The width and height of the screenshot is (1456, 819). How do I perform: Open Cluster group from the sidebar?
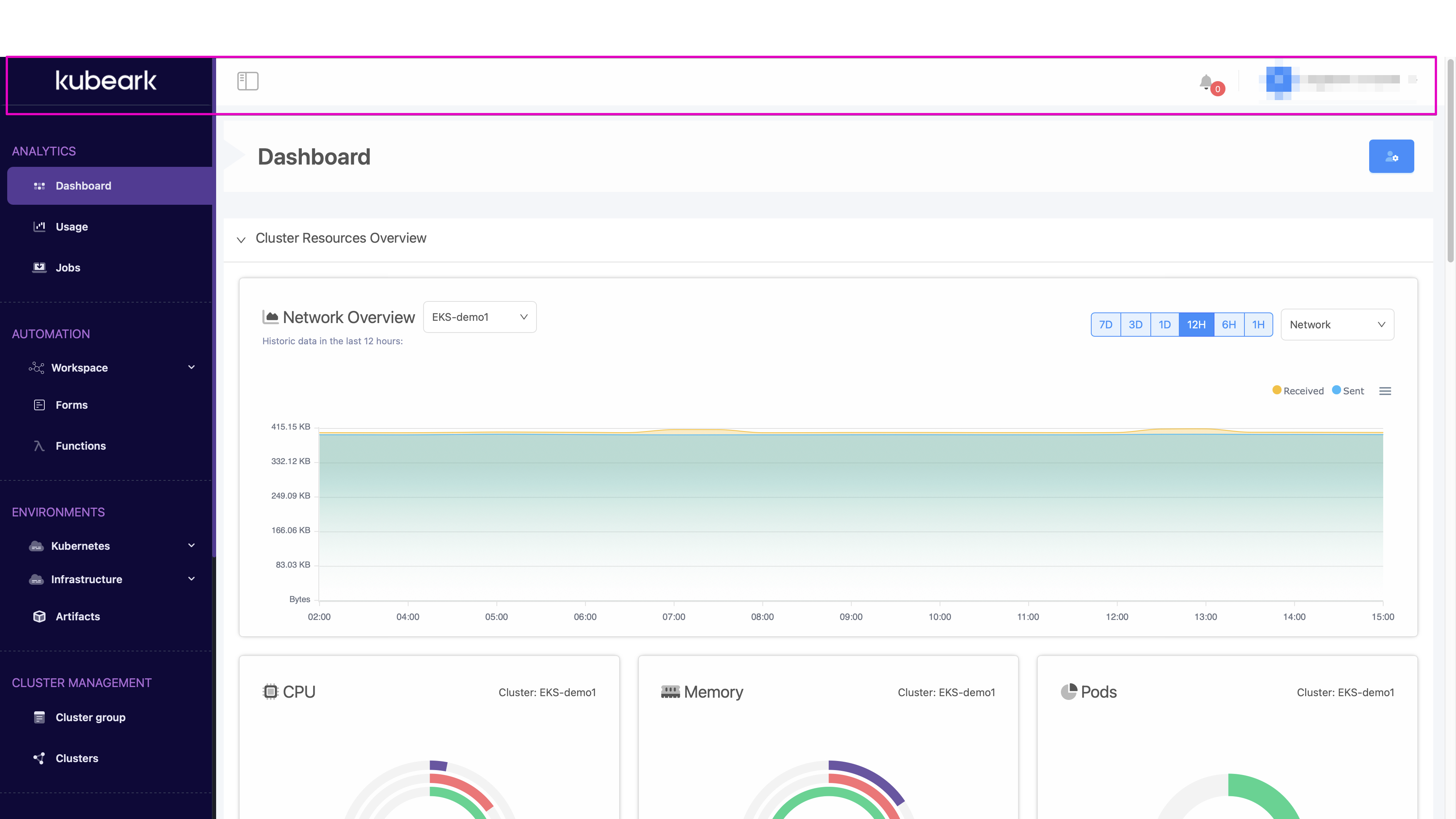(x=39, y=717)
